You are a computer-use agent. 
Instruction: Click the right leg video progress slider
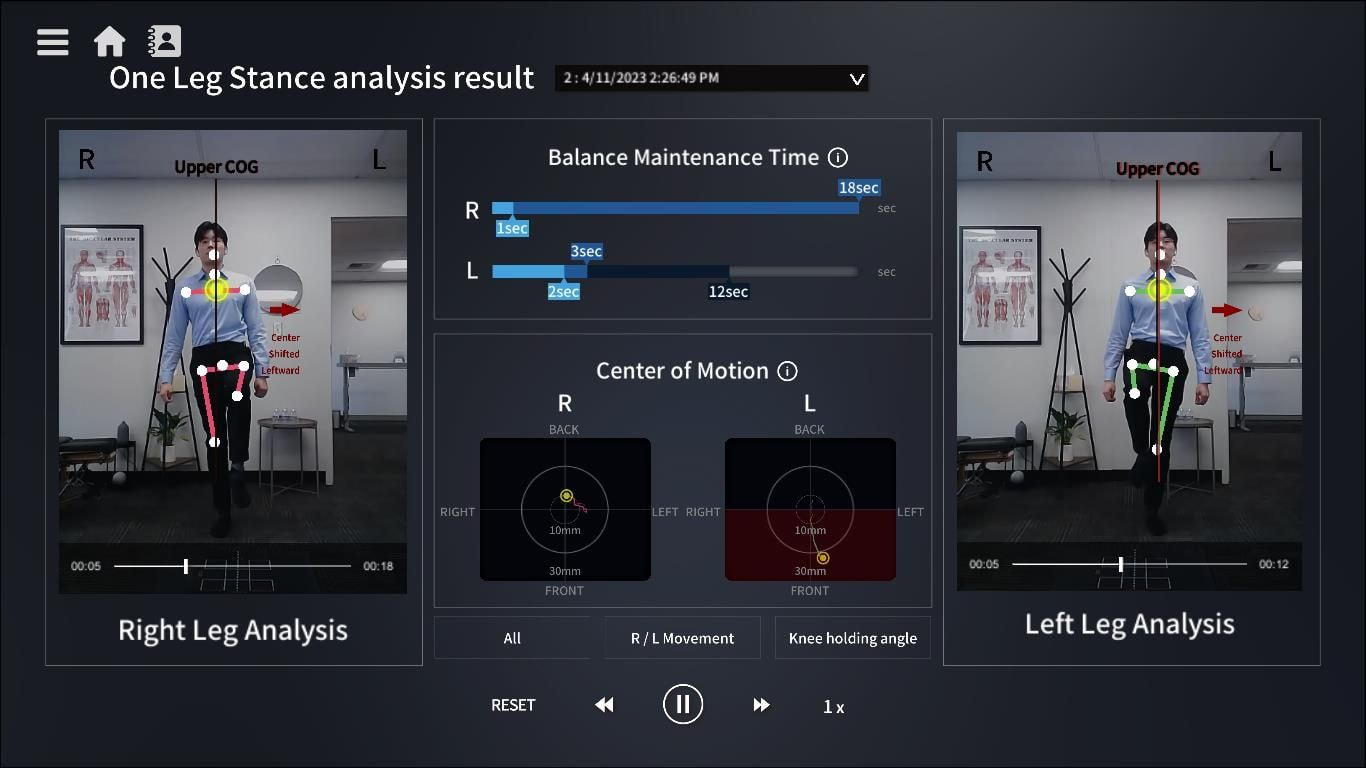pyautogui.click(x=232, y=566)
